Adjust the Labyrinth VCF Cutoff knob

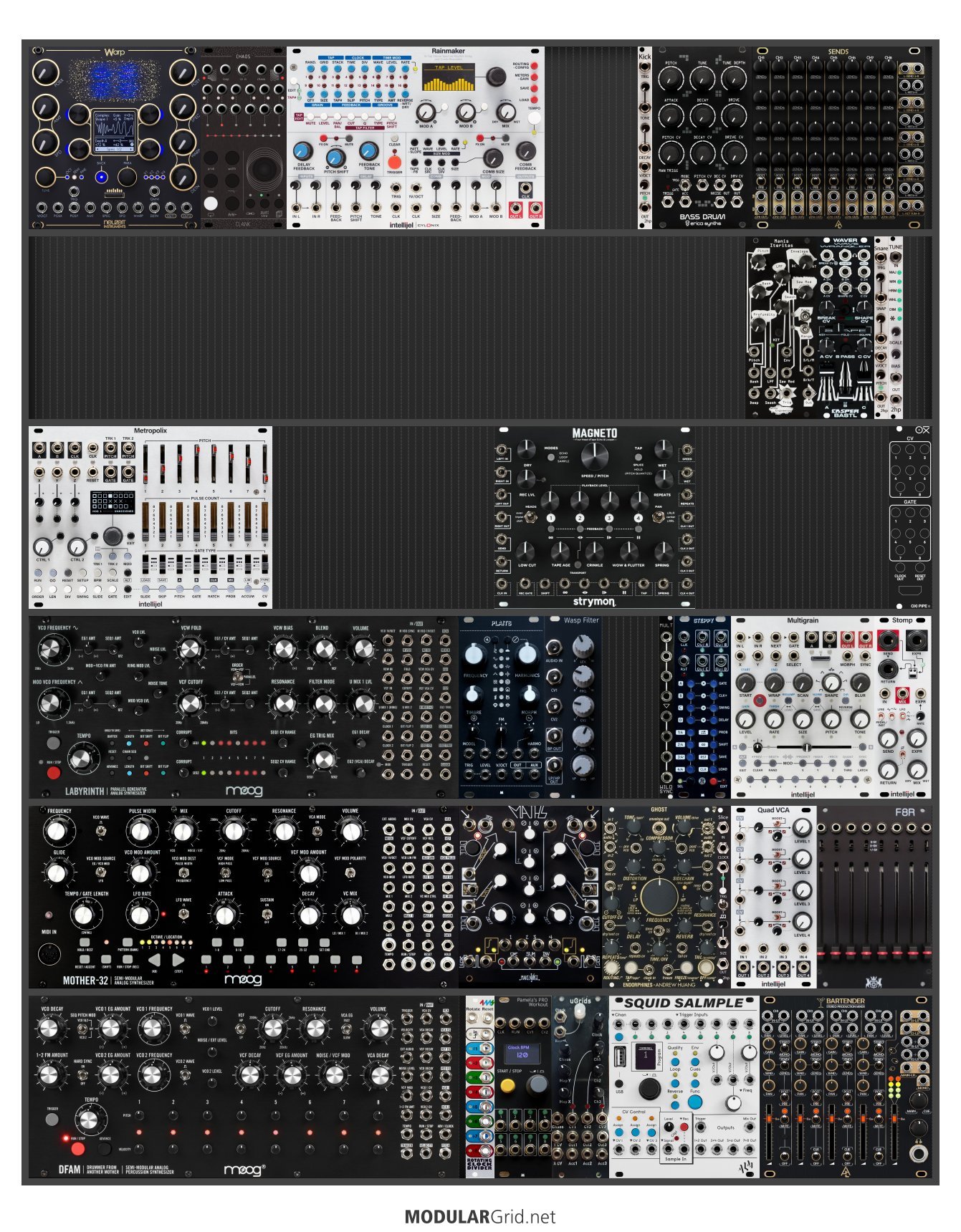pos(190,704)
